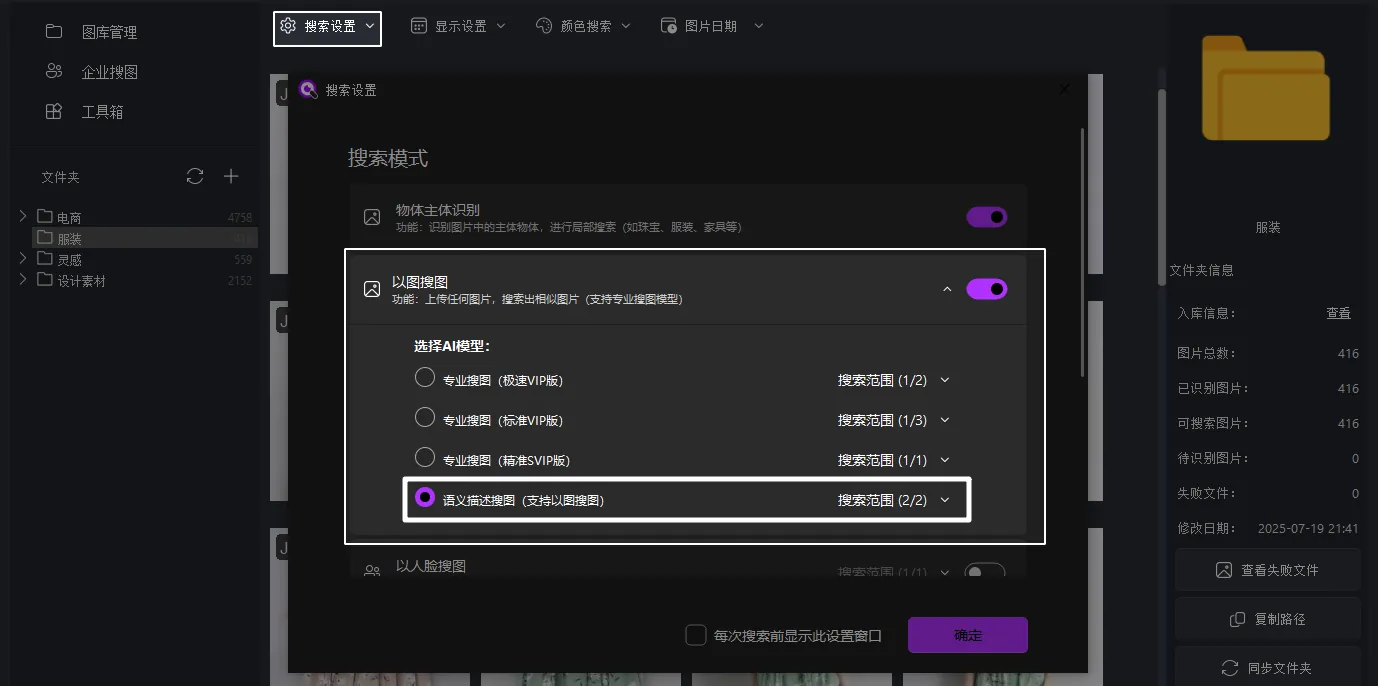Select 专业搜图（精准SVIP版）model

pos(424,459)
